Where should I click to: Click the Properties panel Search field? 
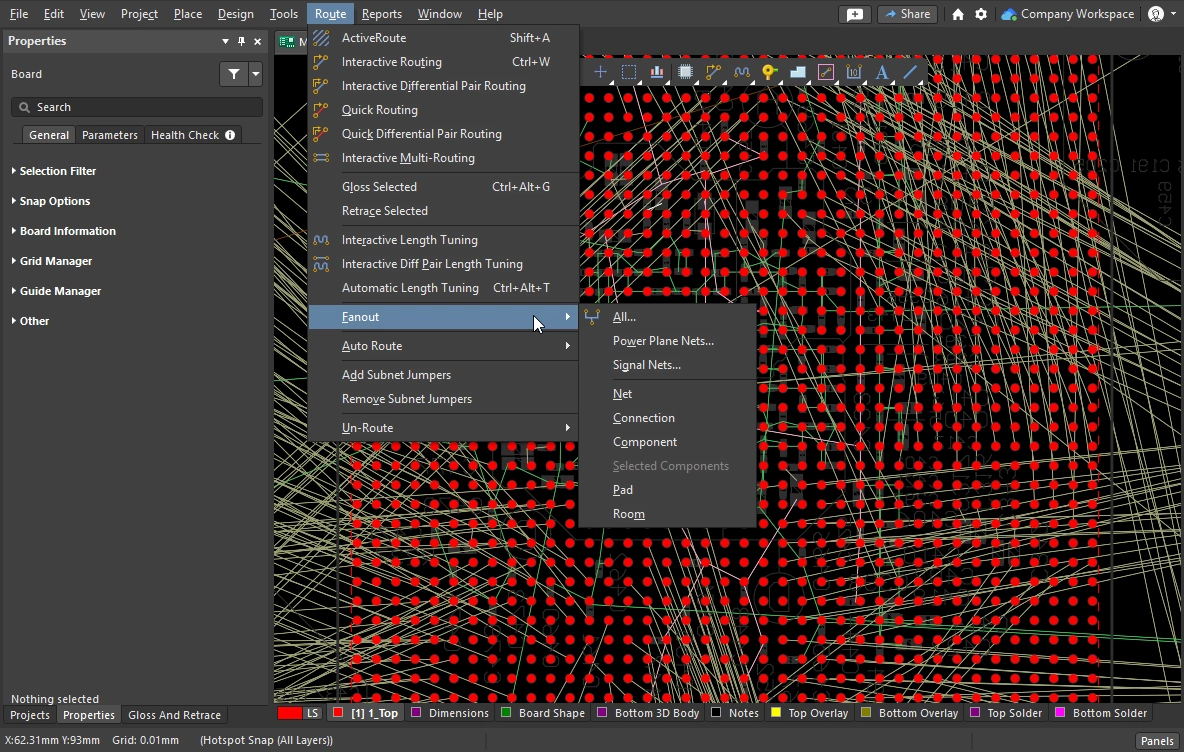tap(137, 107)
